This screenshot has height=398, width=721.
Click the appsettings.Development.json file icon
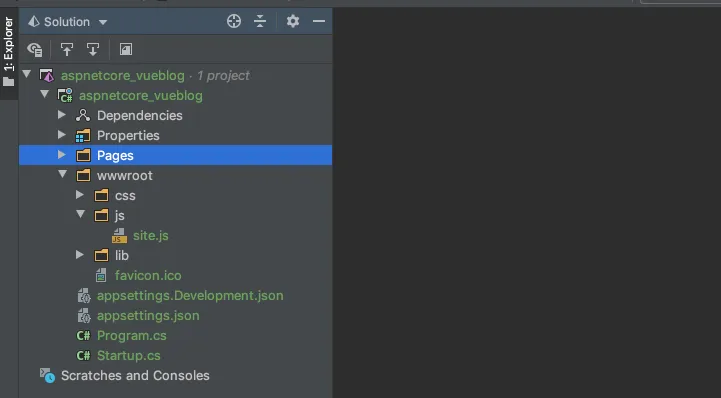[x=84, y=296]
